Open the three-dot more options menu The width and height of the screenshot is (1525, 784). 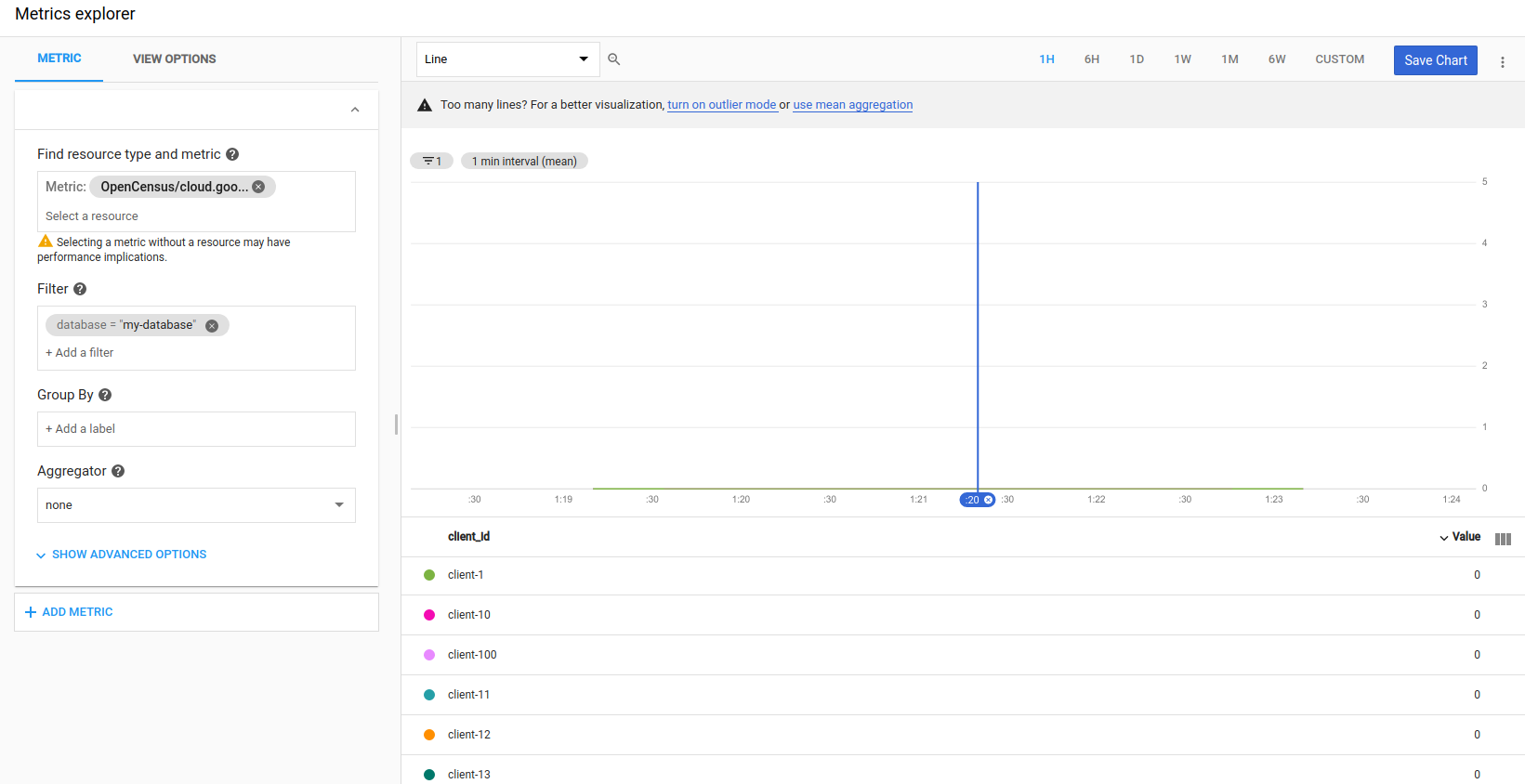pyautogui.click(x=1502, y=61)
